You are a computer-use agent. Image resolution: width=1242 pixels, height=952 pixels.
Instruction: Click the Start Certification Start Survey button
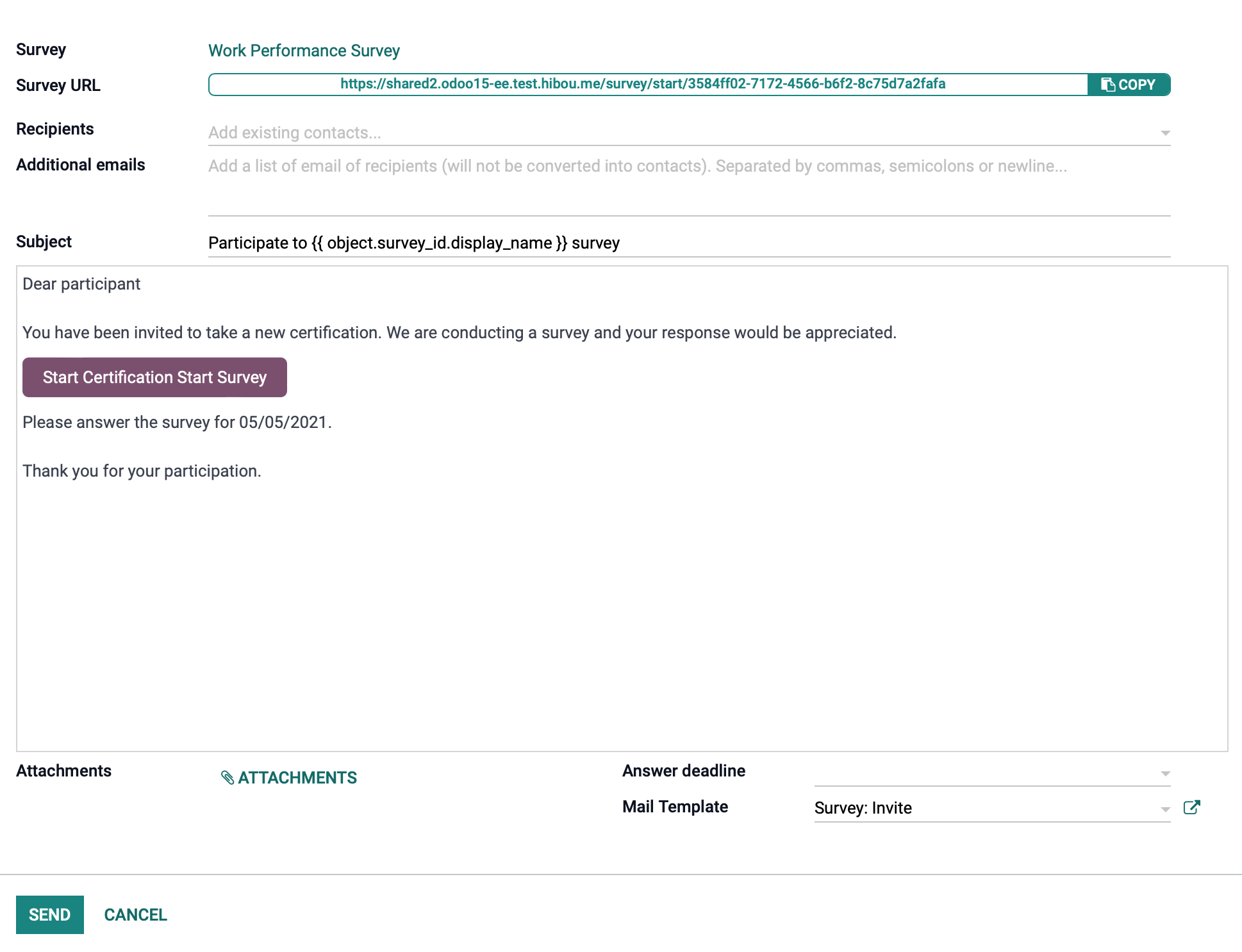tap(154, 377)
